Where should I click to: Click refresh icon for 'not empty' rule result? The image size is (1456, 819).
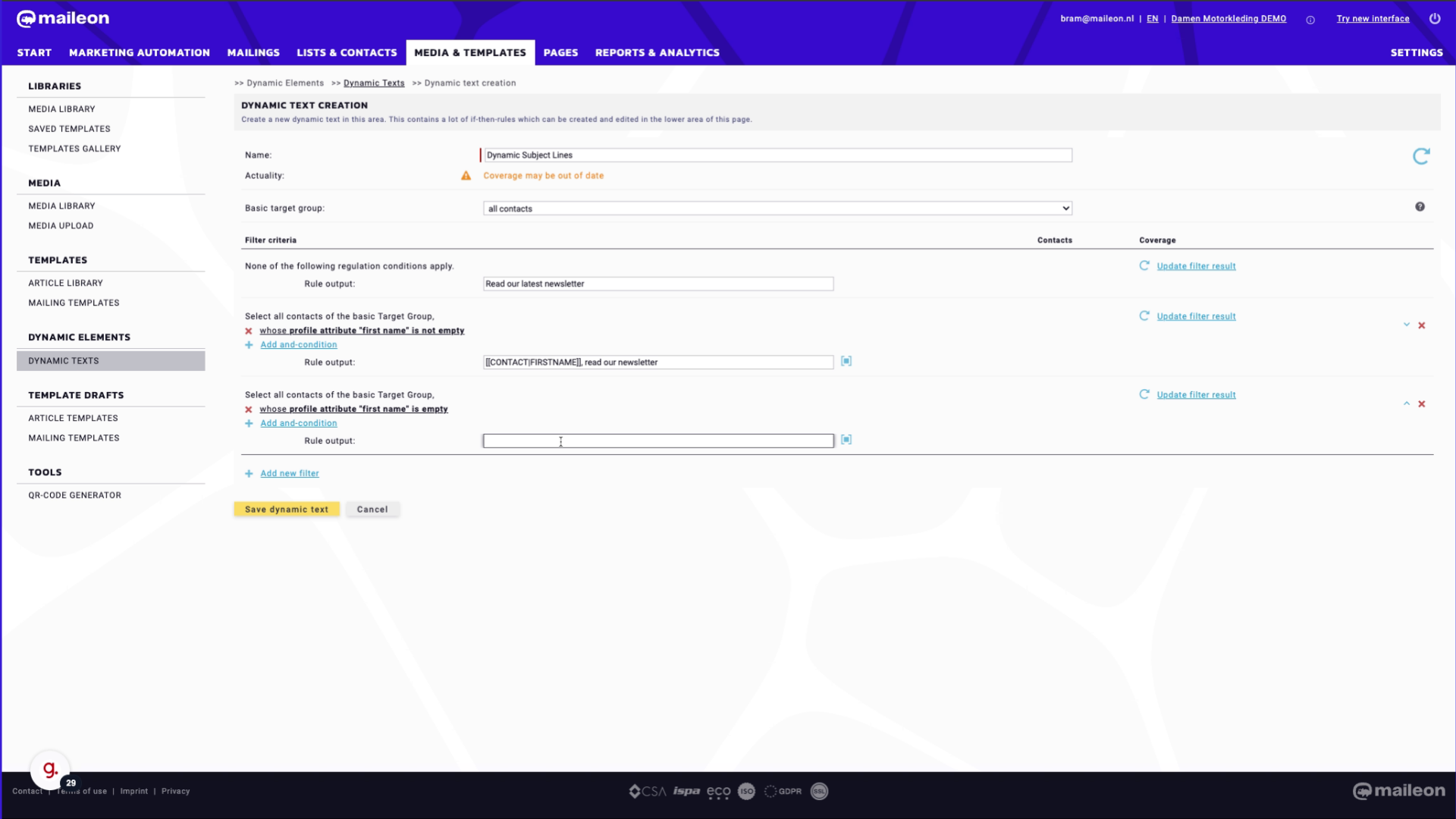point(1144,315)
